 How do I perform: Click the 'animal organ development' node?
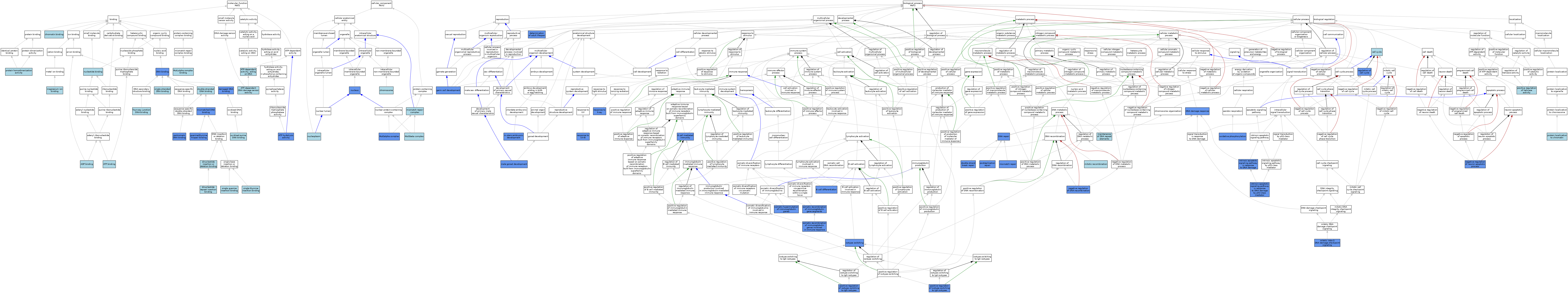[x=538, y=111]
